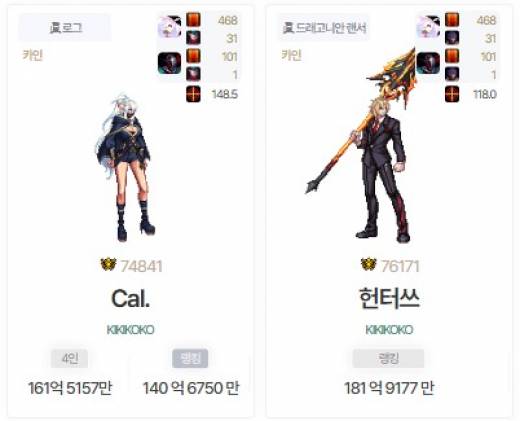Click the dark masked portrait icon on 헌터쓰's card
Image resolution: width=520 pixels, height=421 pixels.
tap(428, 63)
